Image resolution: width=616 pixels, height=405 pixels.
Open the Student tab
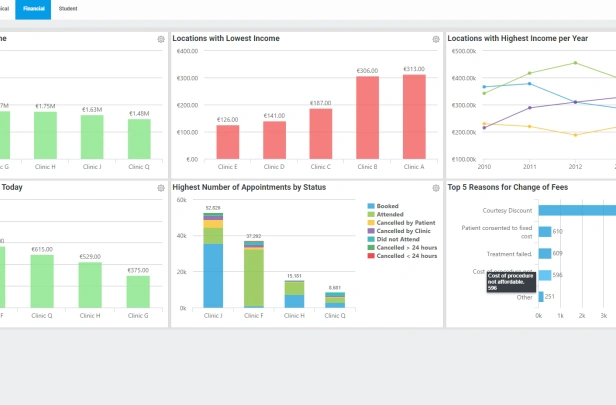68,9
